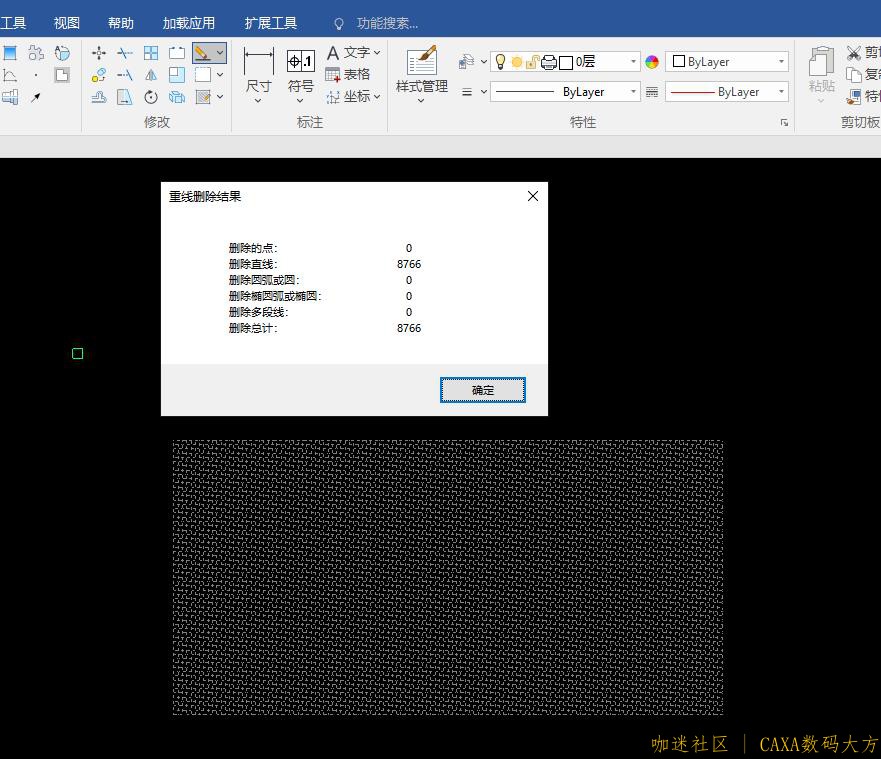The height and width of the screenshot is (759, 881).
Task: Click the 尺寸 dimension tool
Action: coord(258,72)
